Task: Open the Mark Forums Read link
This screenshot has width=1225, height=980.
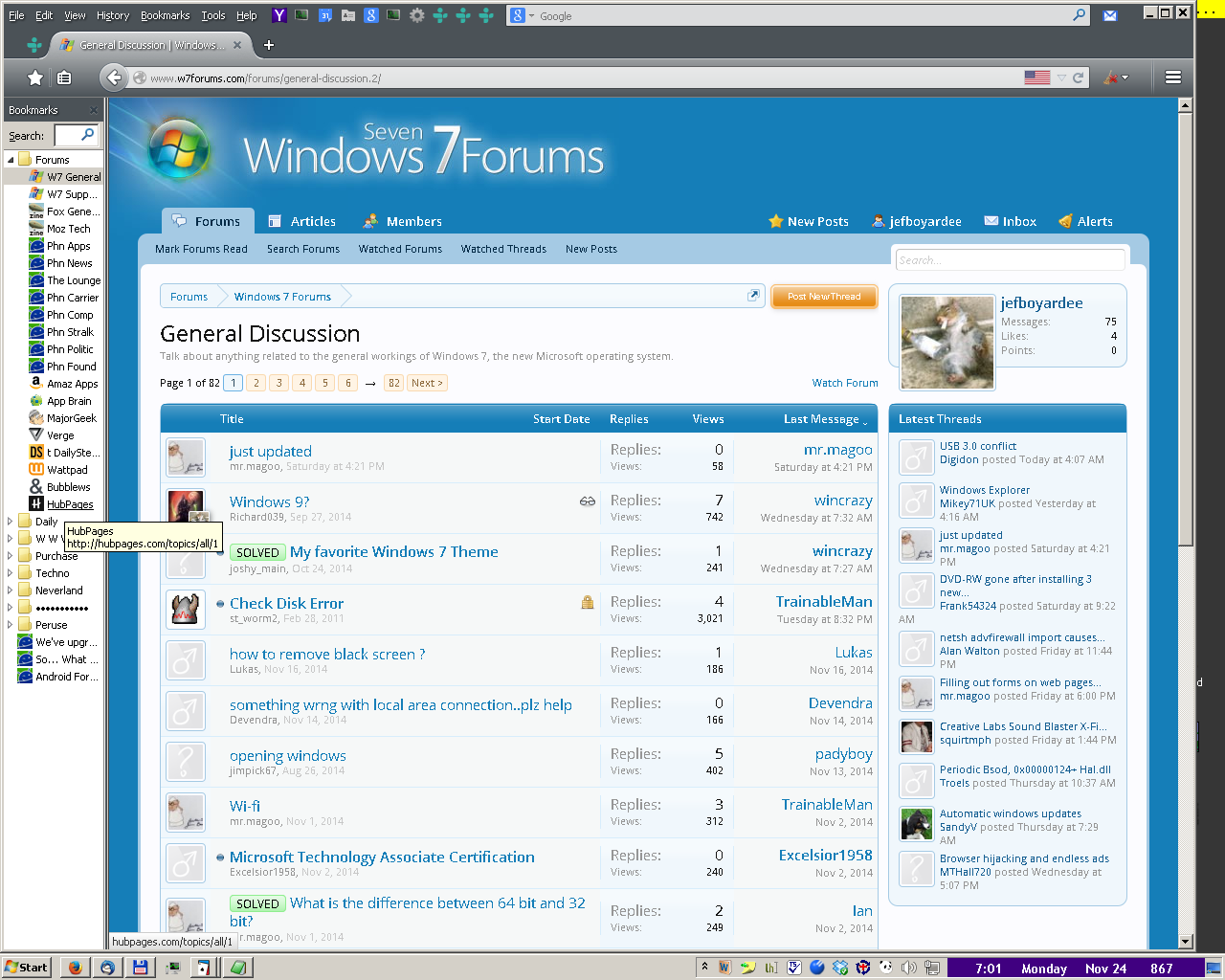Action: [201, 249]
